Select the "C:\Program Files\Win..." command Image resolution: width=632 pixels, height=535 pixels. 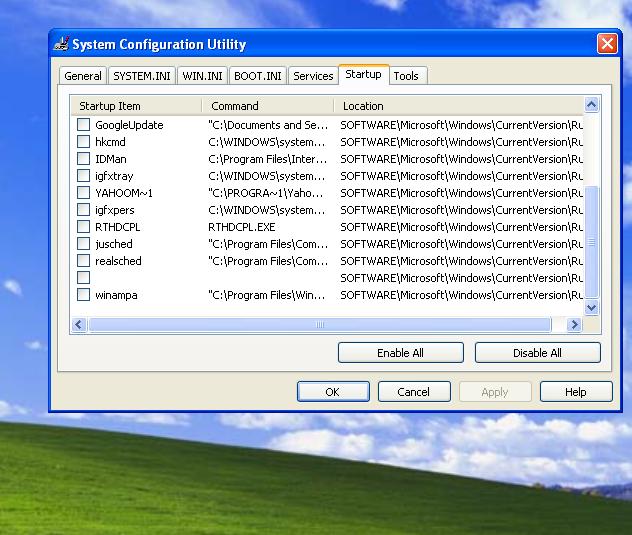click(266, 295)
